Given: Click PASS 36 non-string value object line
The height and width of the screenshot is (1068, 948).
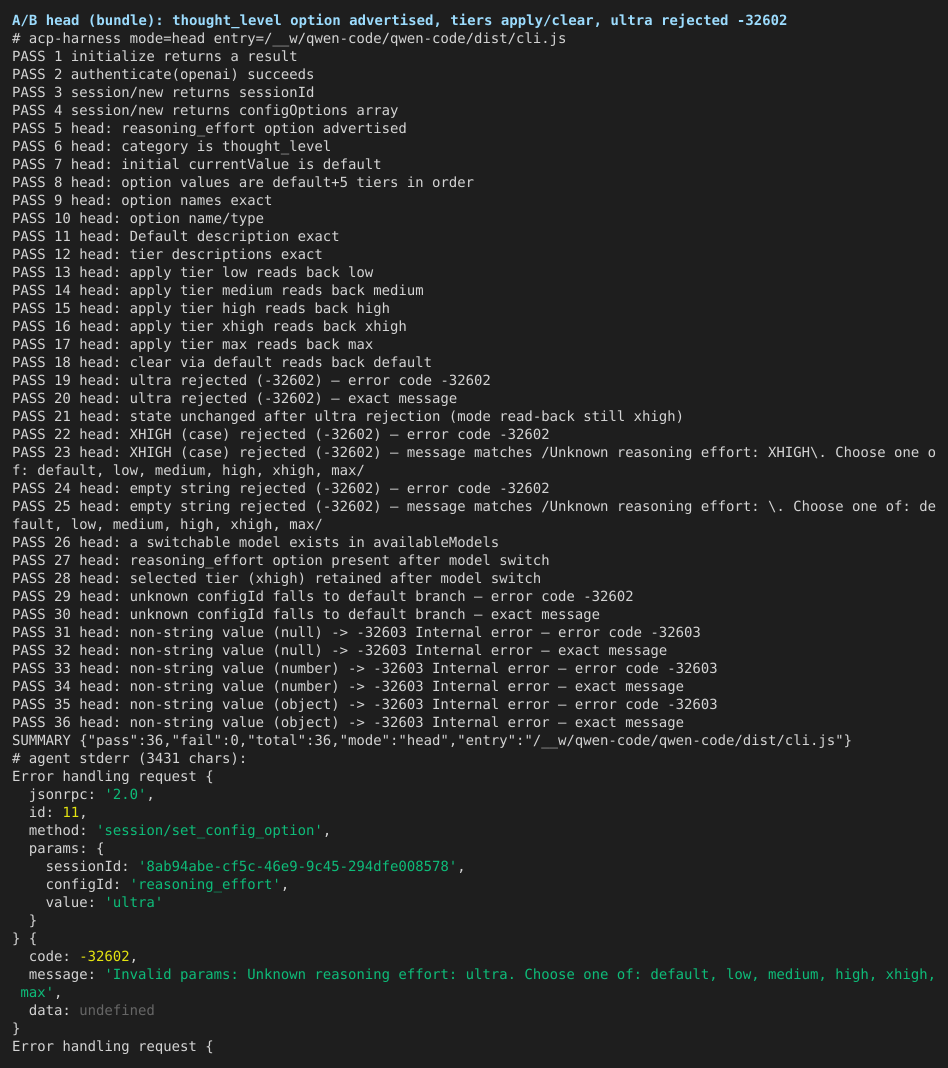Looking at the screenshot, I should [x=347, y=722].
